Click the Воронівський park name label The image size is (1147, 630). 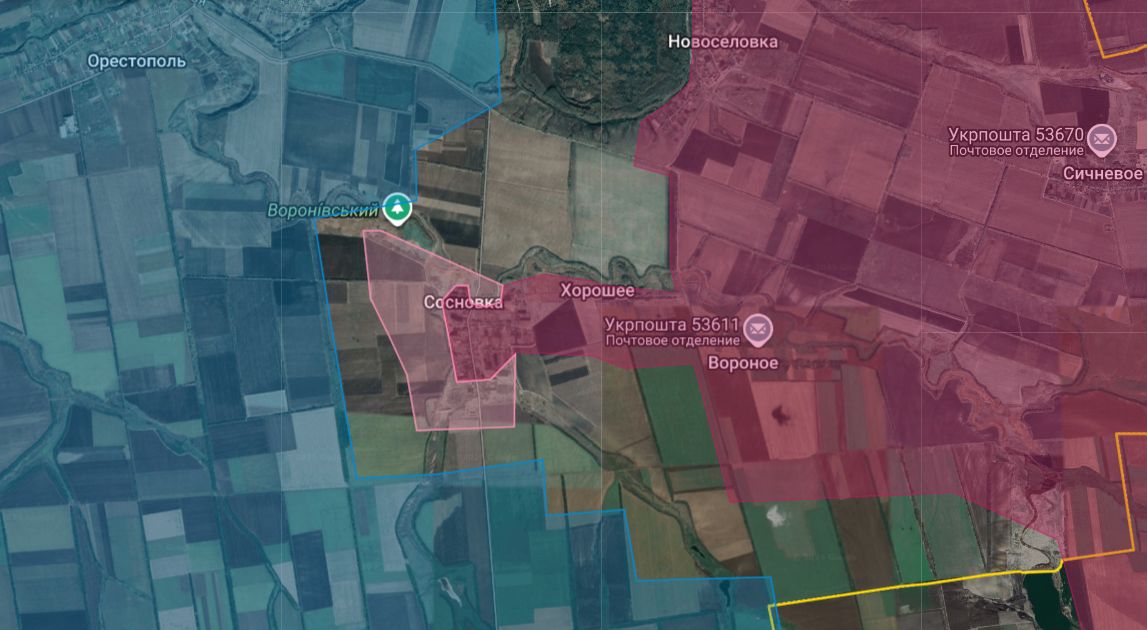coord(322,210)
